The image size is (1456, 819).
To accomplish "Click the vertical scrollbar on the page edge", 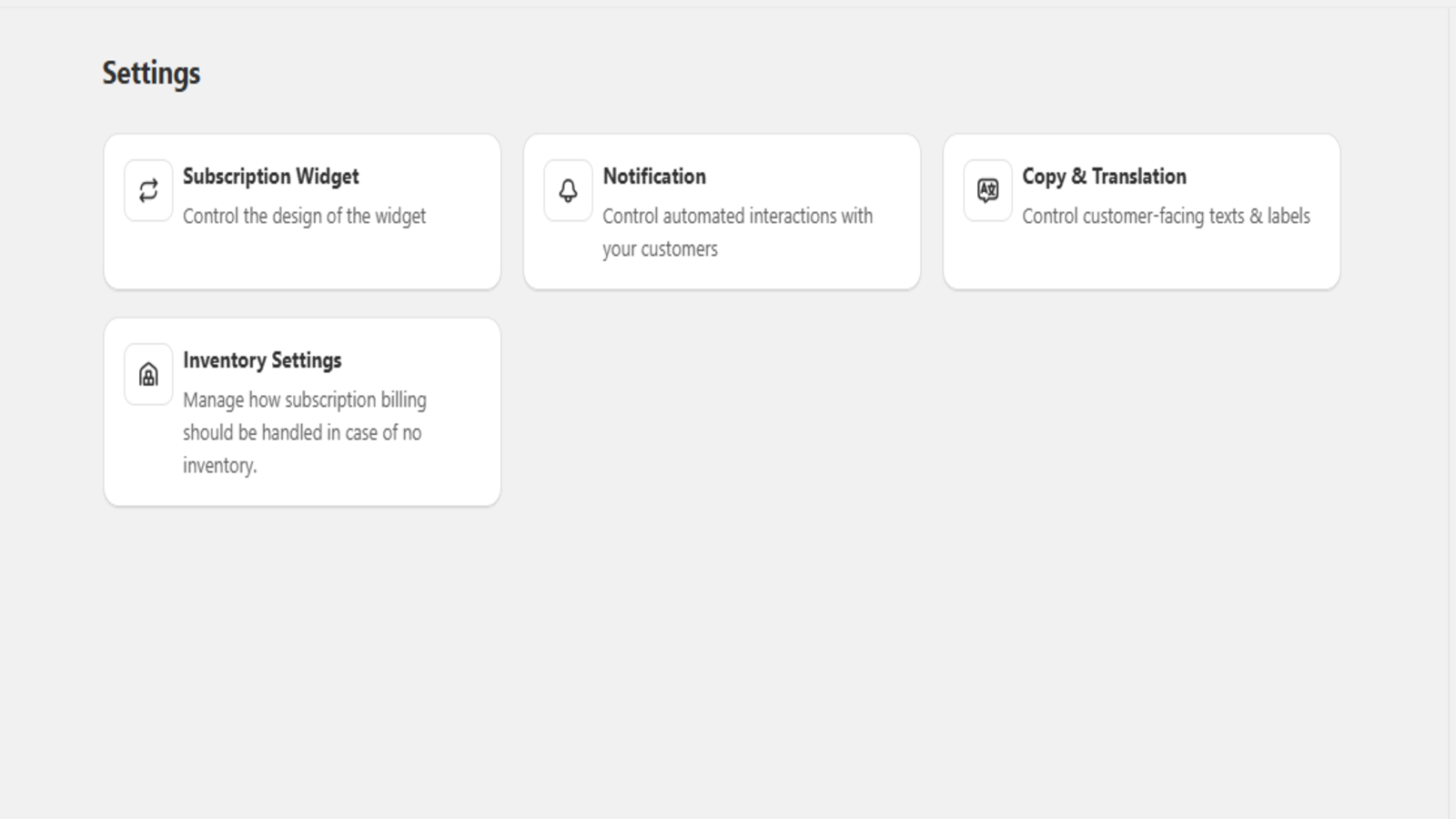I will (1451, 409).
